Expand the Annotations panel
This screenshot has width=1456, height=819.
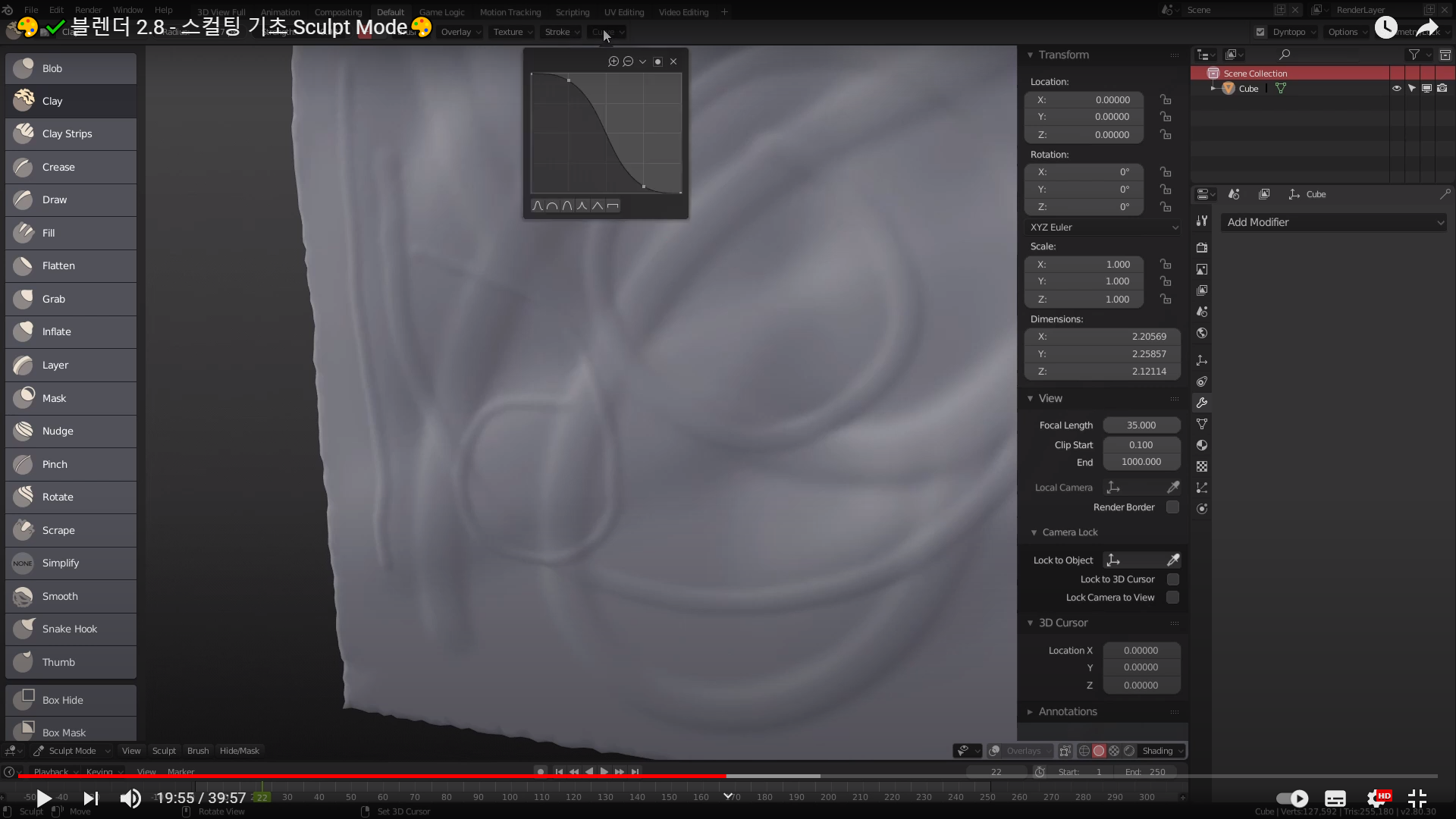tap(1067, 711)
